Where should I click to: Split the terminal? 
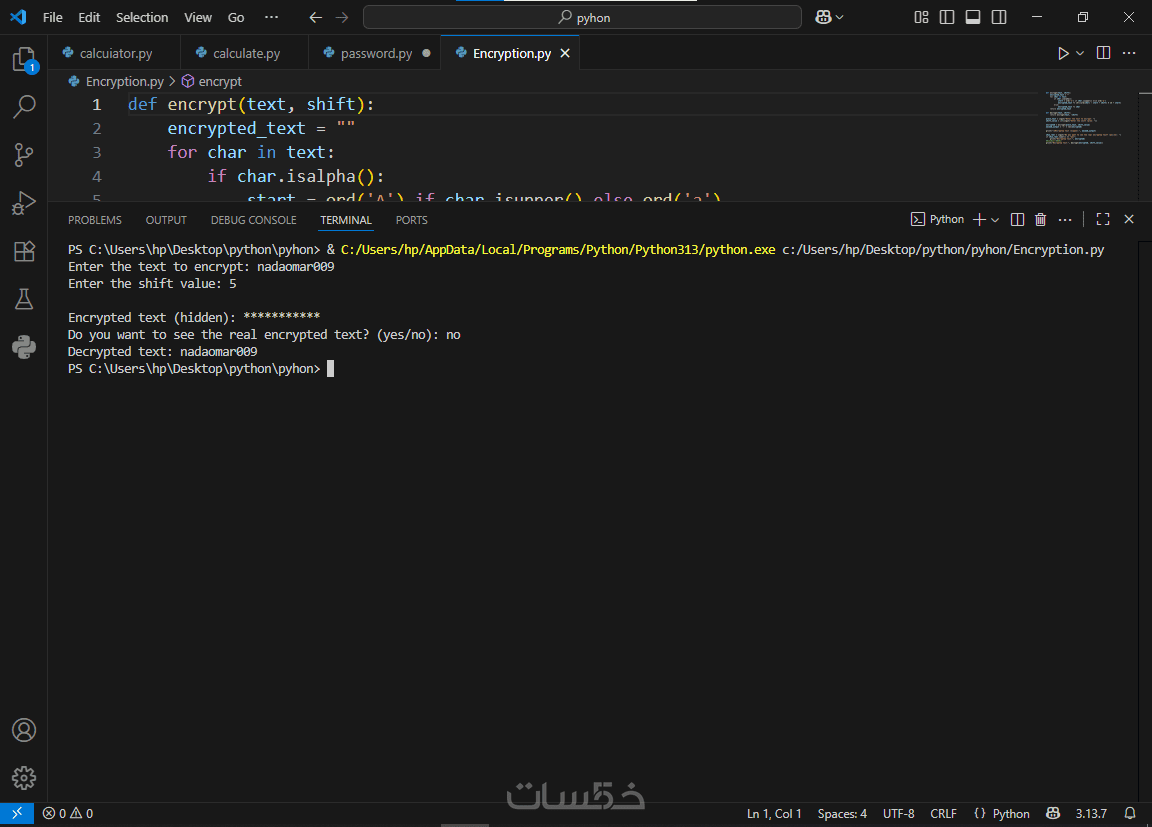[x=1017, y=220]
